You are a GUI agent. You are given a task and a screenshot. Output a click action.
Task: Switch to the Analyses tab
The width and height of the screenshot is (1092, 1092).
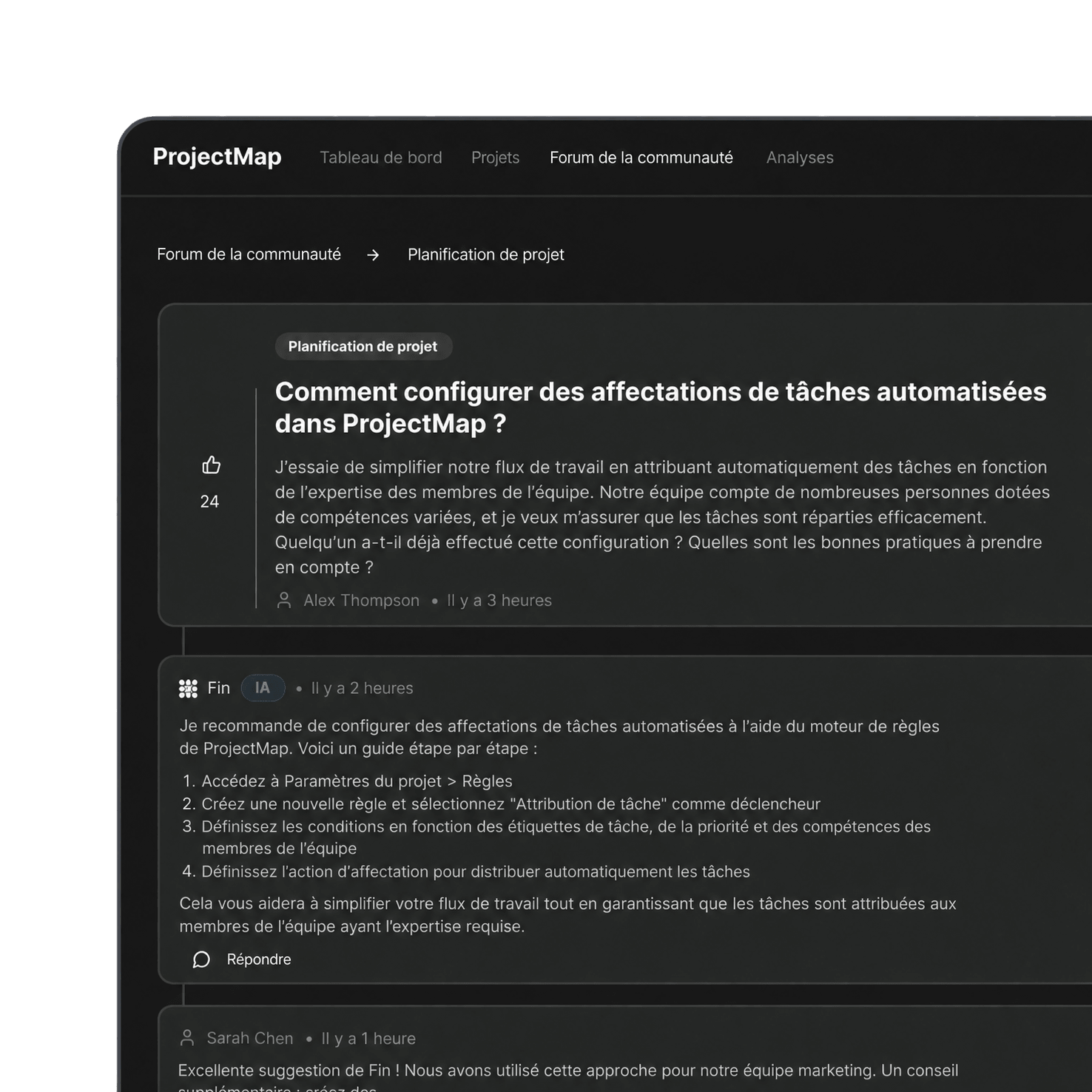click(800, 158)
